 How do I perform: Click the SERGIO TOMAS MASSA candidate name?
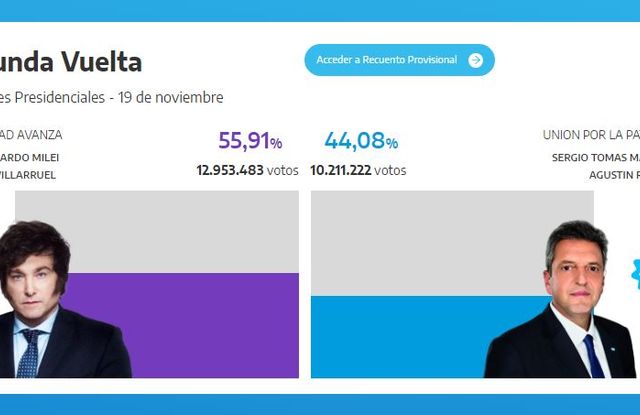[x=595, y=158]
